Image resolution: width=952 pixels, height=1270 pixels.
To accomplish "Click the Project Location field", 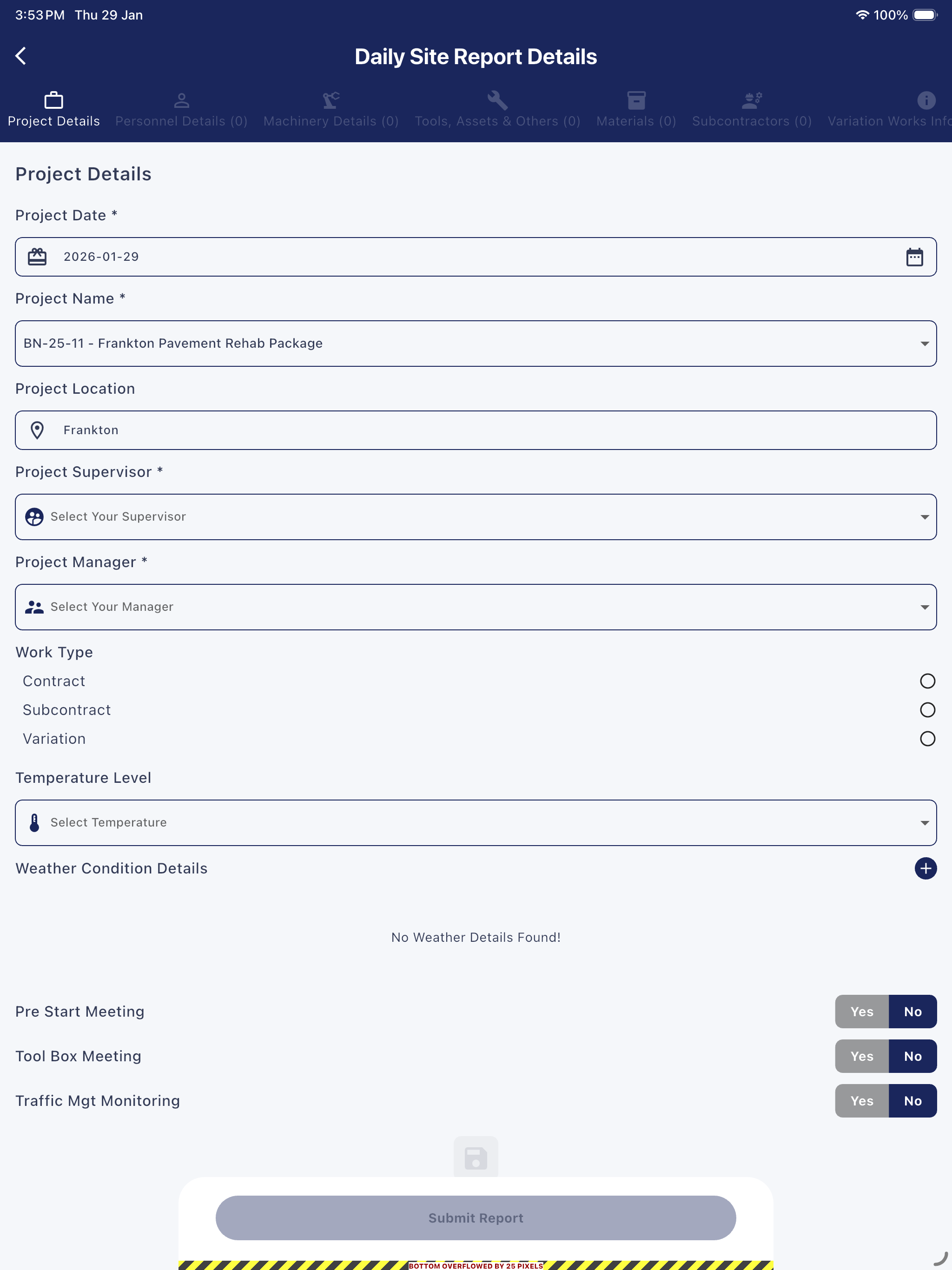I will pos(476,430).
